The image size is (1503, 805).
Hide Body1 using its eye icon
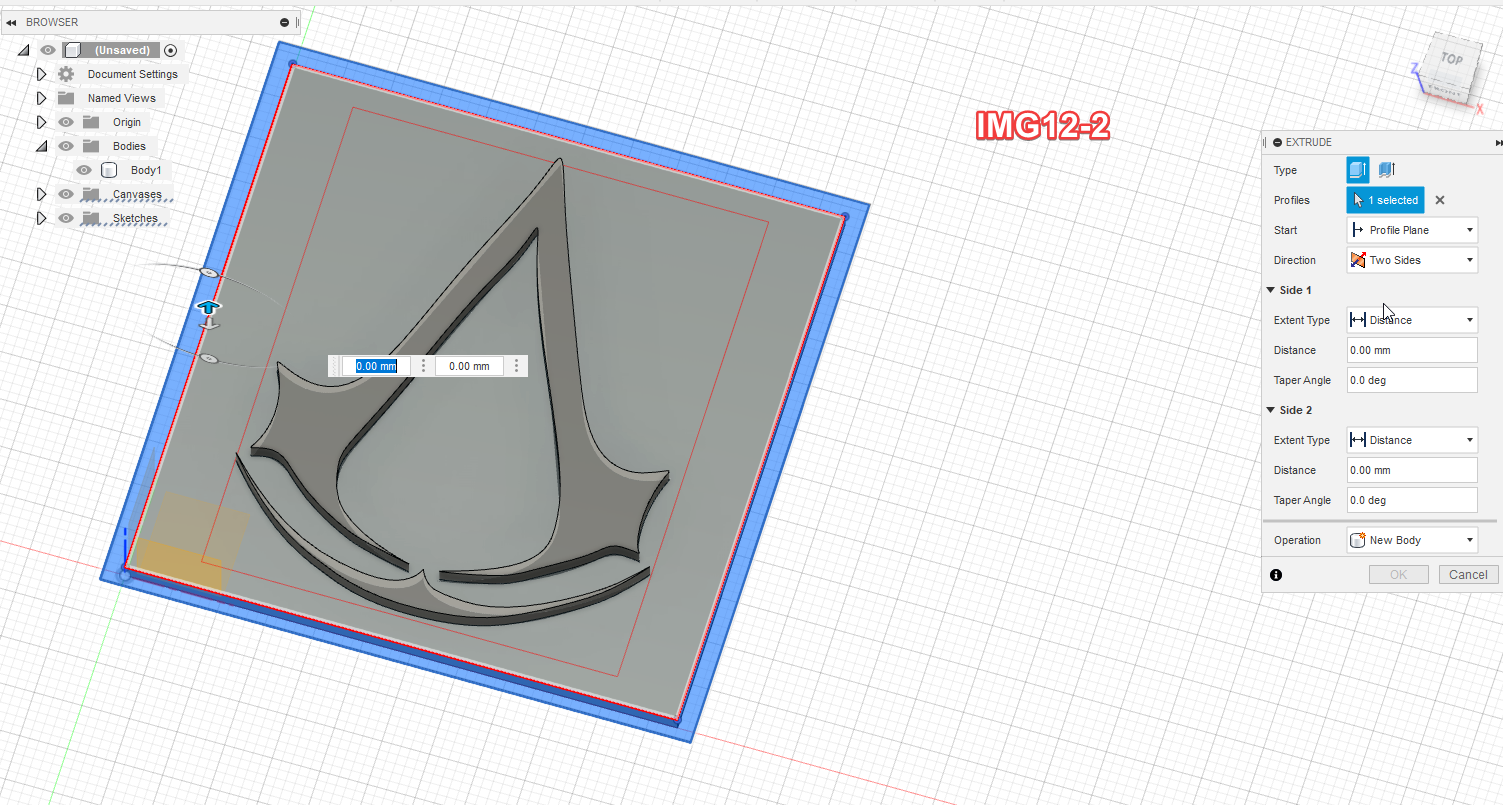tap(84, 170)
